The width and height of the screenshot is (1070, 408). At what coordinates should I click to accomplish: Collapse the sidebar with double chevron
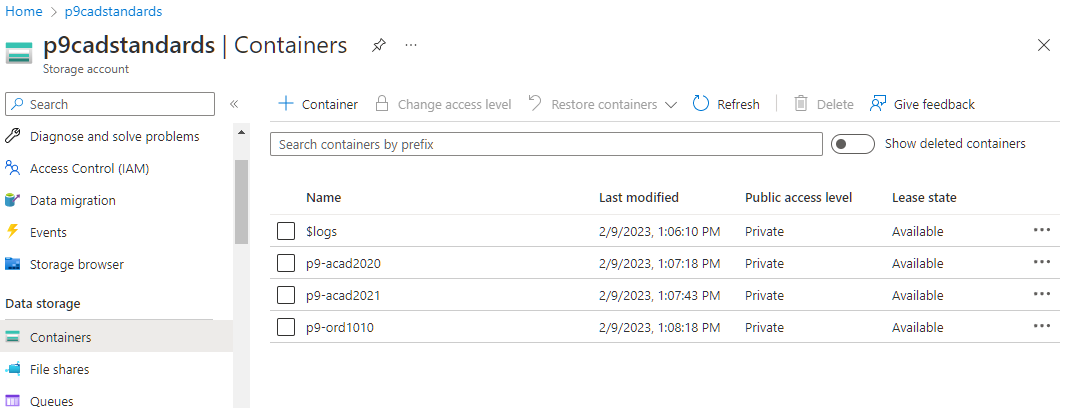[x=234, y=104]
